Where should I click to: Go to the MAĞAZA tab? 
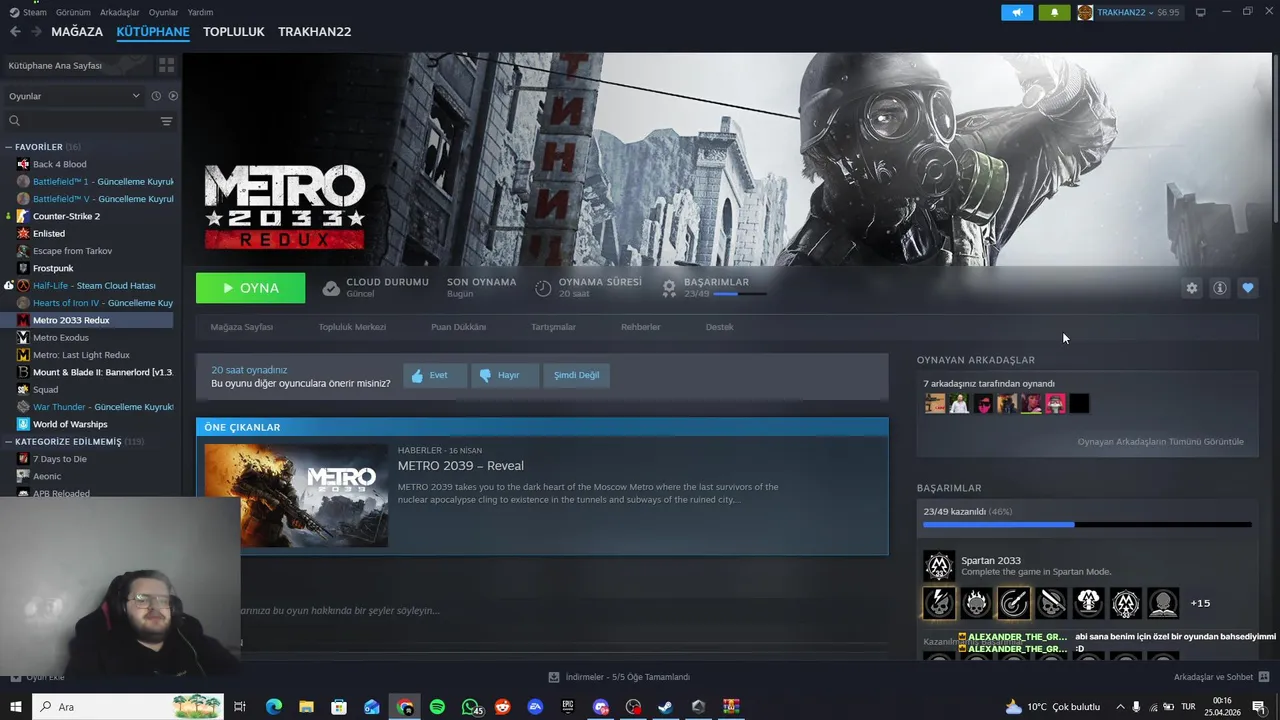77,32
